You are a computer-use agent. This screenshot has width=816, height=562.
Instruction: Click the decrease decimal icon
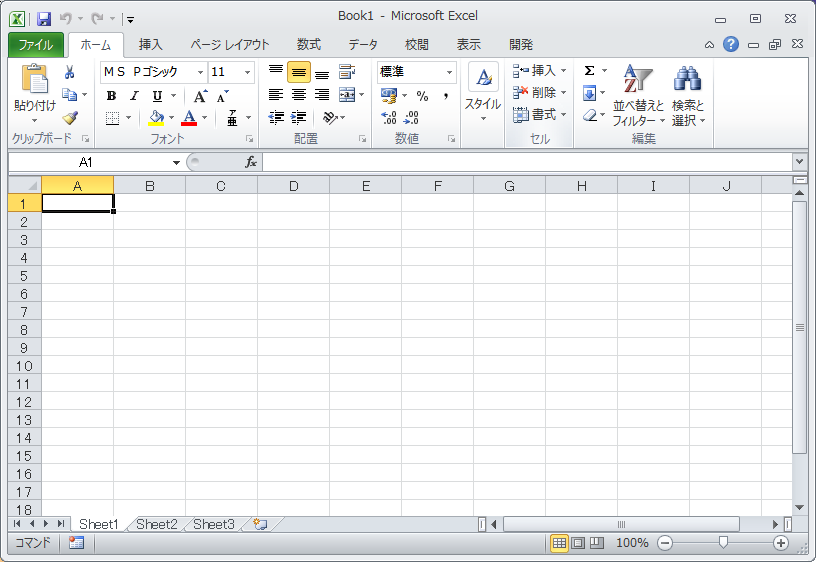(x=411, y=118)
